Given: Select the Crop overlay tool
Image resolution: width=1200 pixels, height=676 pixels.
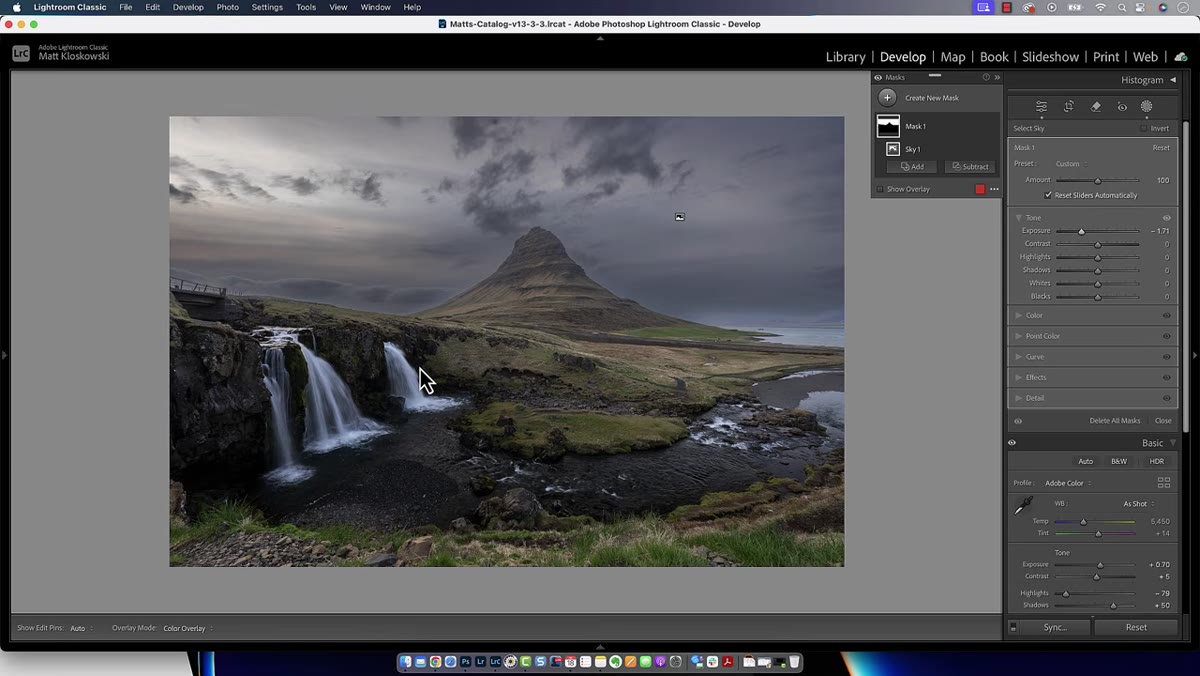Looking at the screenshot, I should (1069, 106).
